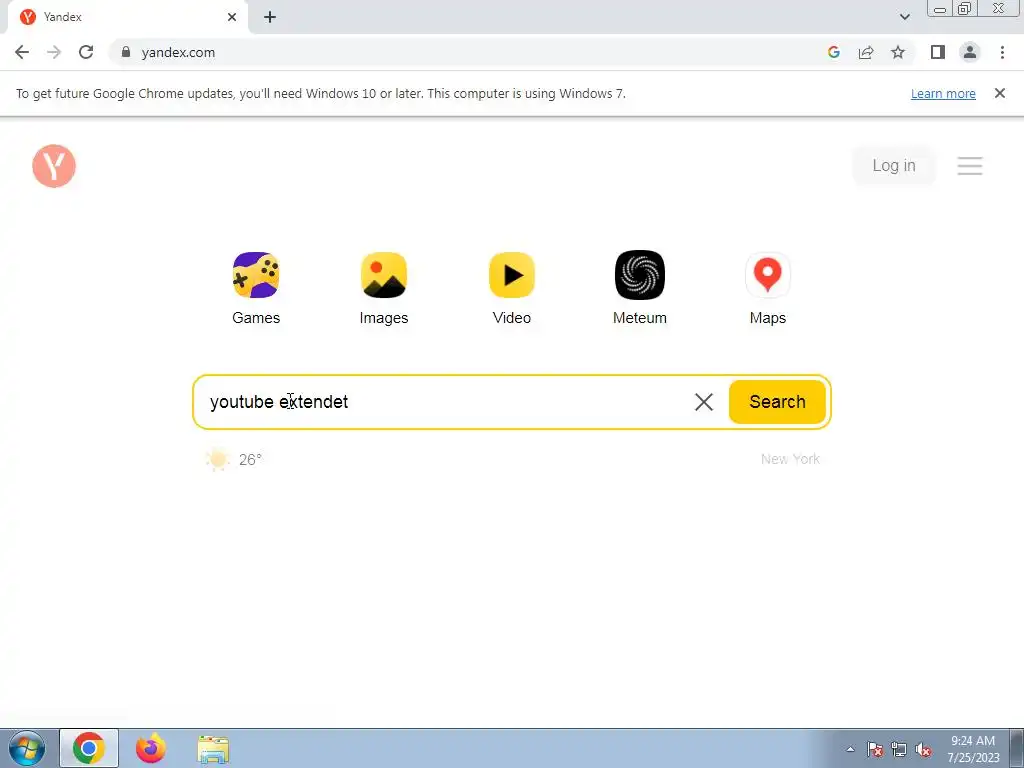Click the Learn more link in infobar
This screenshot has width=1024, height=768.
point(943,93)
